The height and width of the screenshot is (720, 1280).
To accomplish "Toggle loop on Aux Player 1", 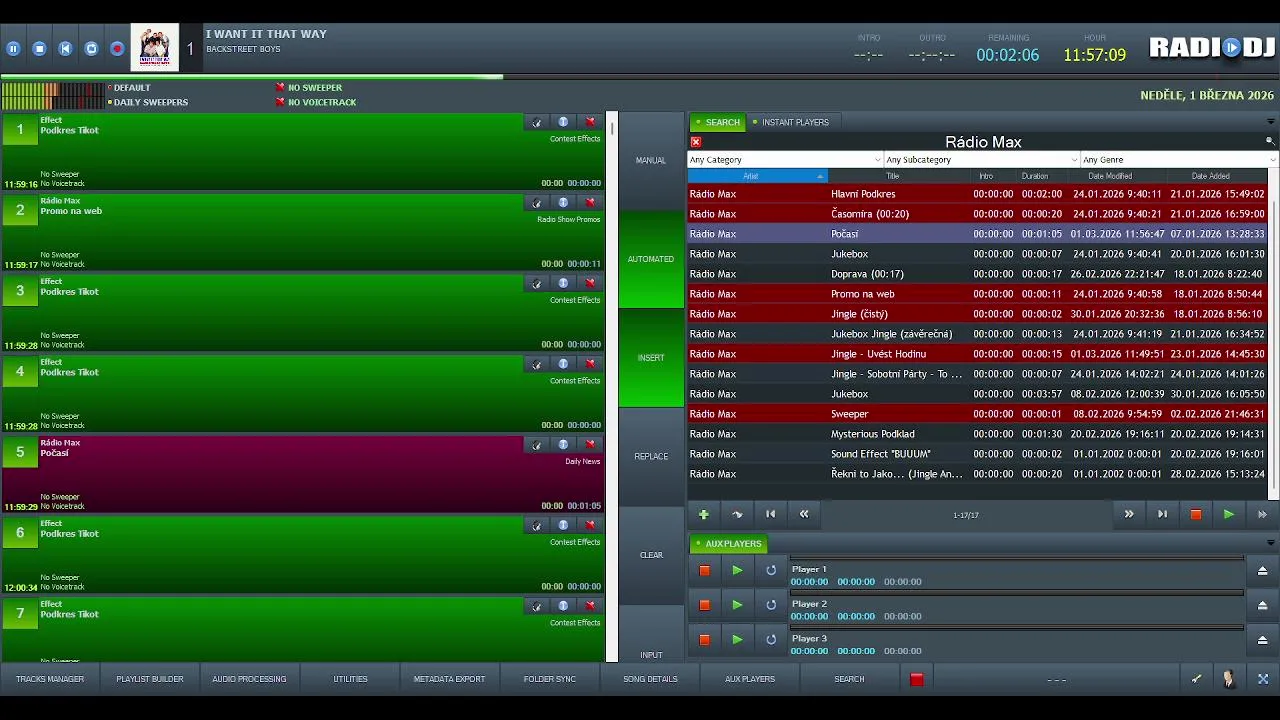I will click(x=771, y=571).
